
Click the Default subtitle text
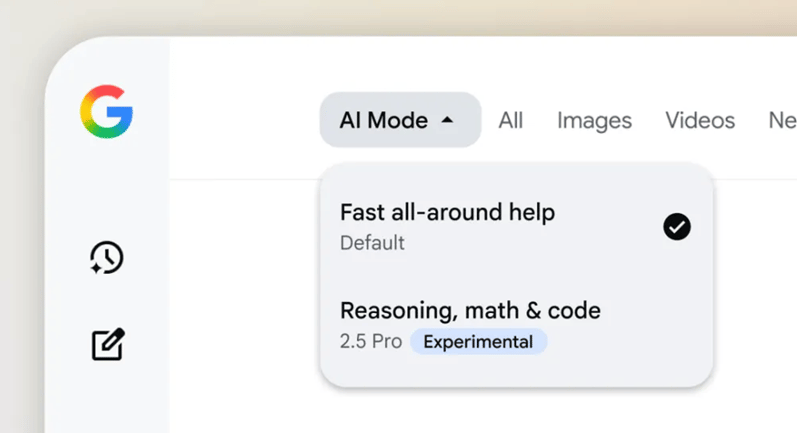pos(372,243)
